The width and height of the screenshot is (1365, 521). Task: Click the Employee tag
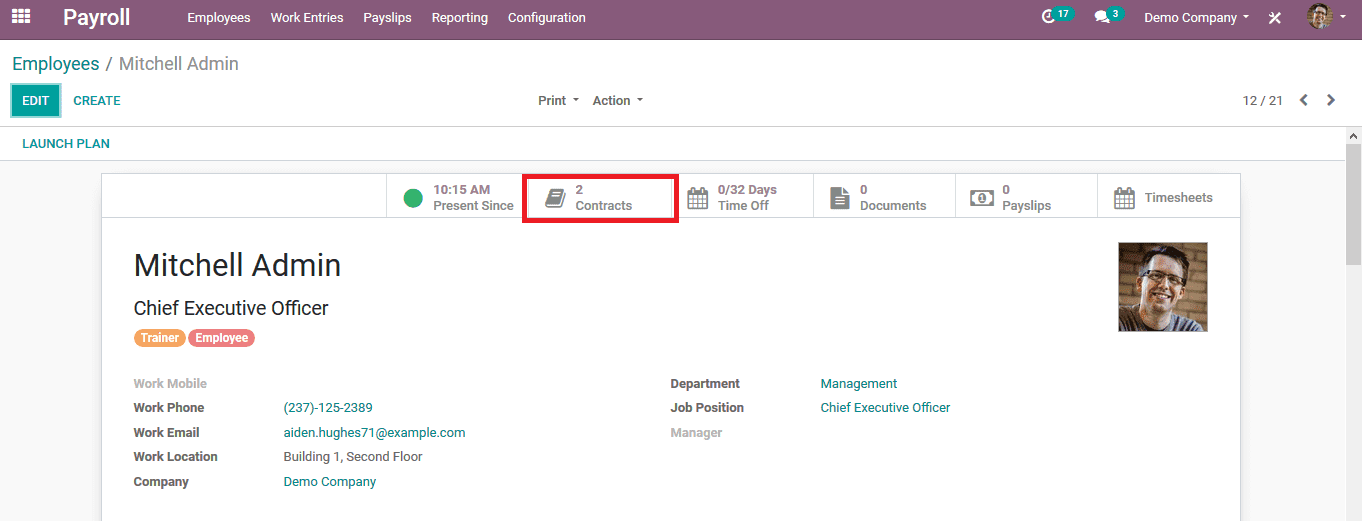pyautogui.click(x=222, y=338)
